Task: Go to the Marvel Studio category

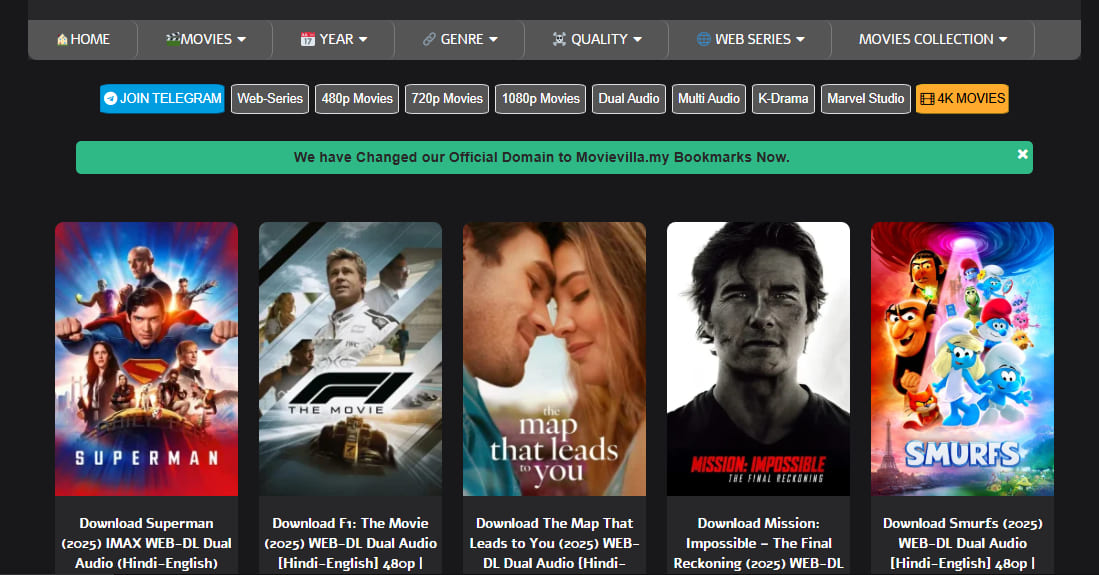Action: pyautogui.click(x=865, y=99)
